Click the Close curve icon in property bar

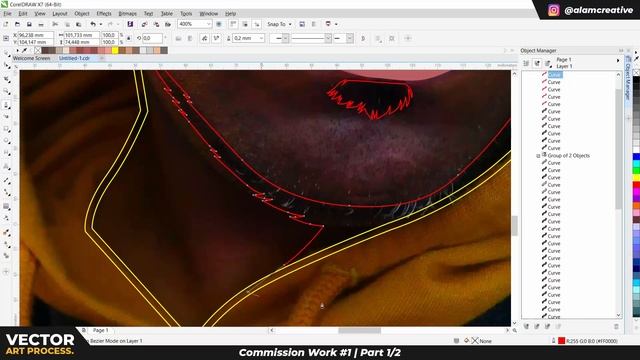click(362, 38)
